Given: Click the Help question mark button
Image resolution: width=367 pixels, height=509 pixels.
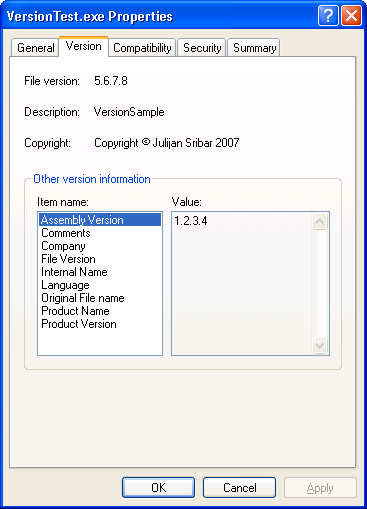Looking at the screenshot, I should coord(328,15).
